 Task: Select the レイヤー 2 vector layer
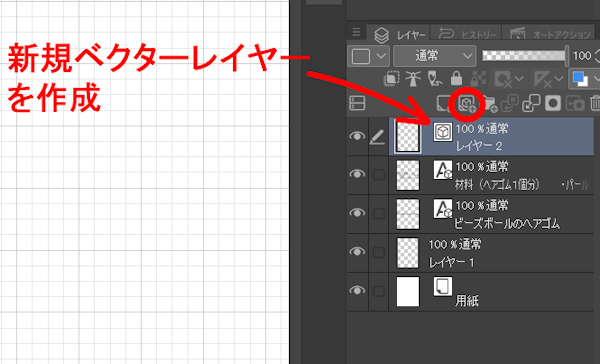click(x=492, y=137)
